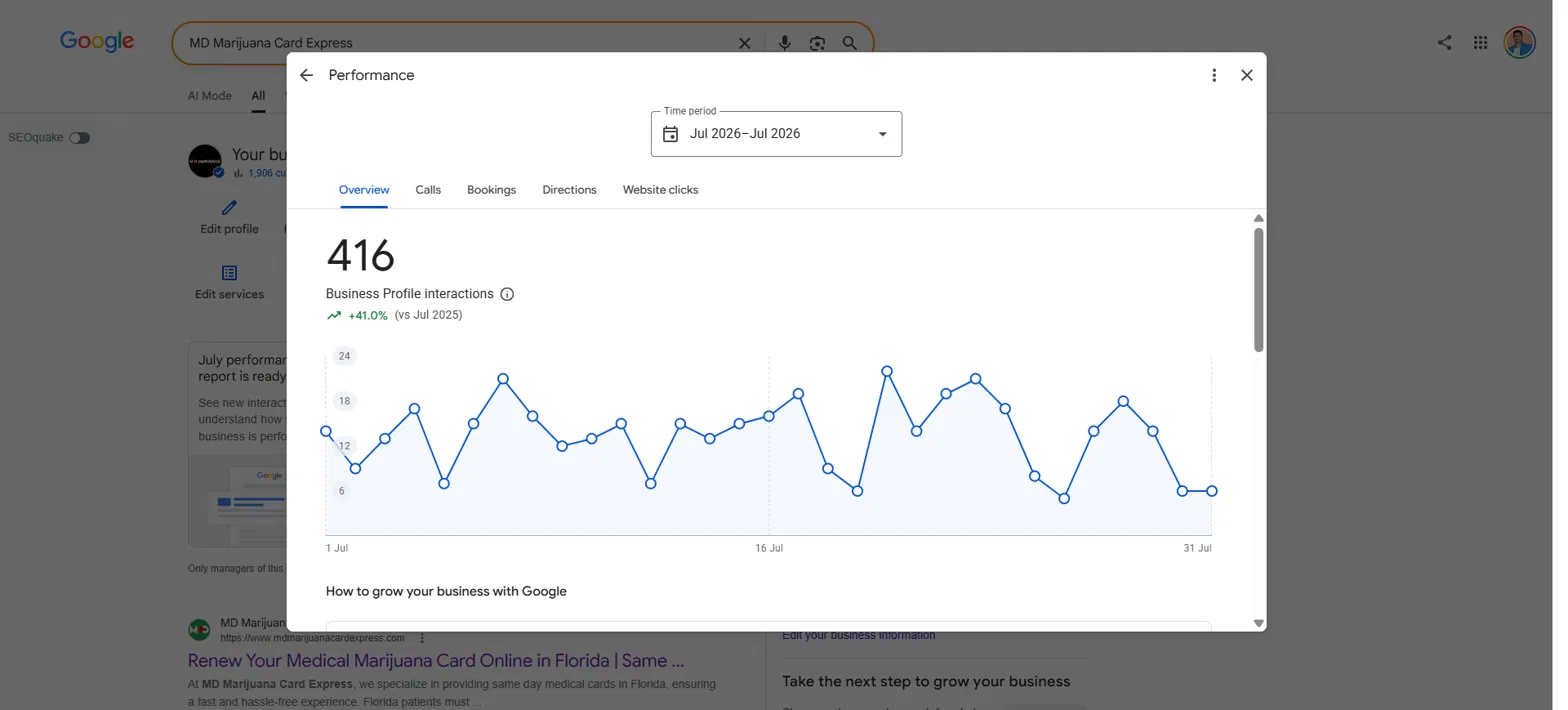This screenshot has width=1568, height=710.
Task: Open the calendar icon in Time period field
Action: (671, 134)
